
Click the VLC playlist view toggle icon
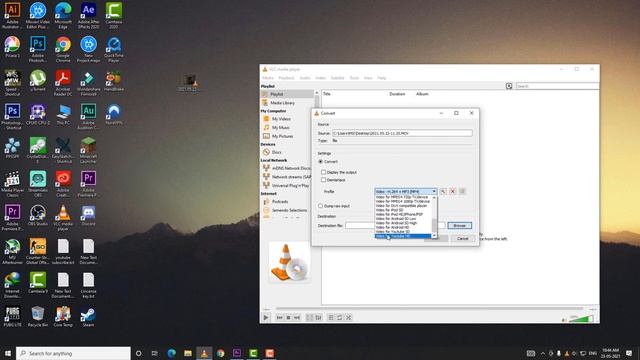click(x=509, y=86)
